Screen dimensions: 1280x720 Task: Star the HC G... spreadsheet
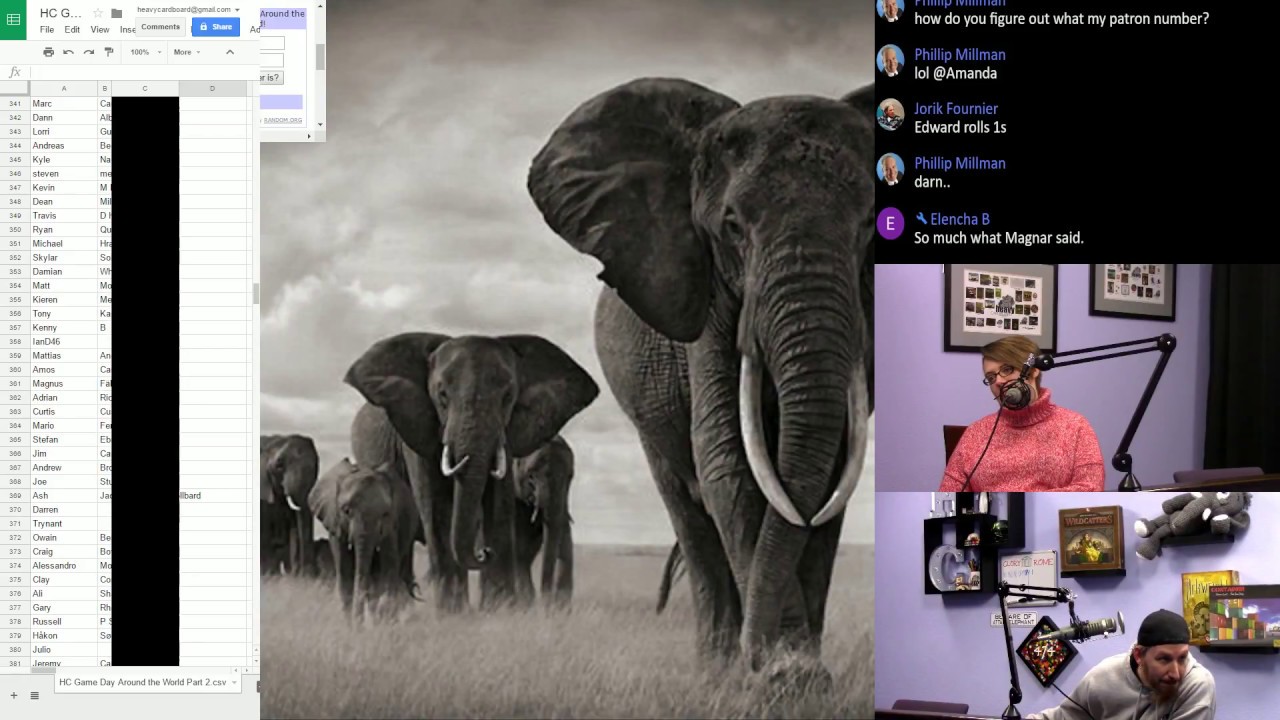point(98,13)
